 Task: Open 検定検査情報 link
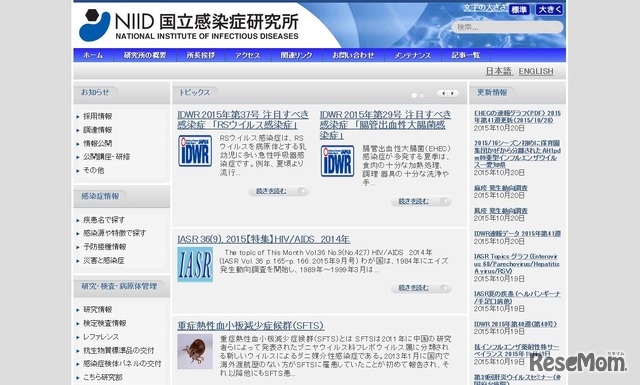[x=104, y=323]
